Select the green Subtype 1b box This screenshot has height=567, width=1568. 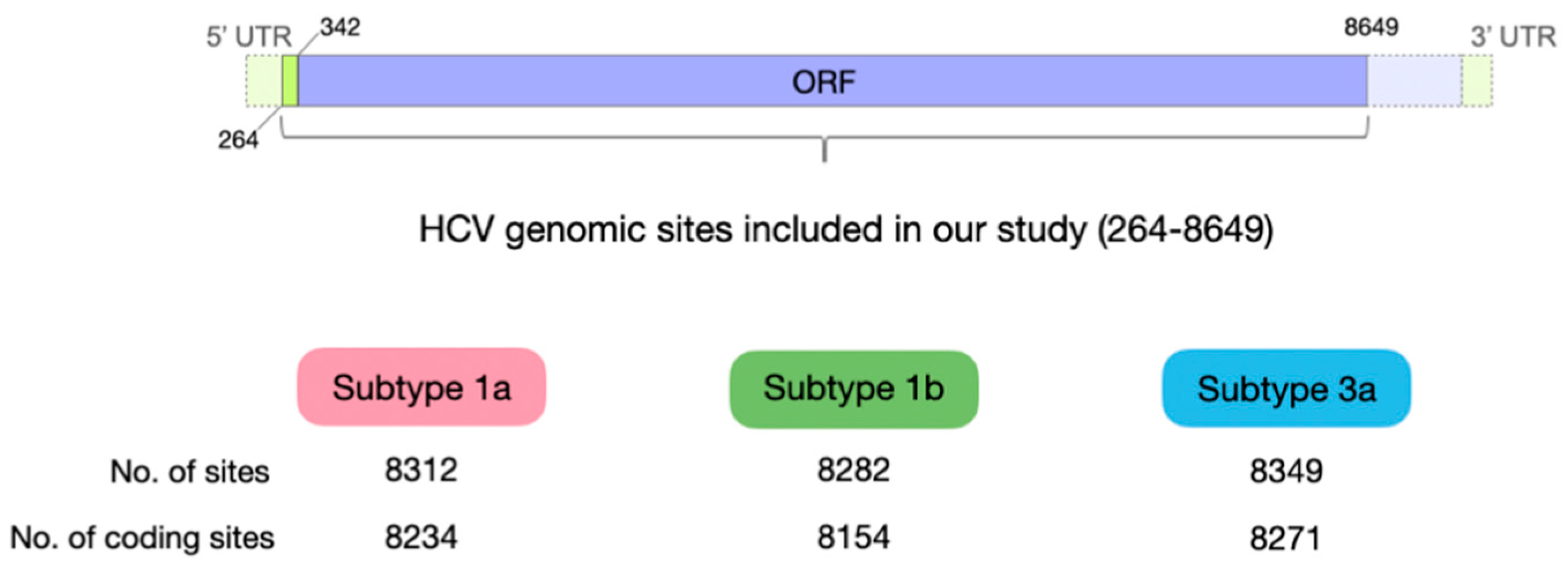853,389
